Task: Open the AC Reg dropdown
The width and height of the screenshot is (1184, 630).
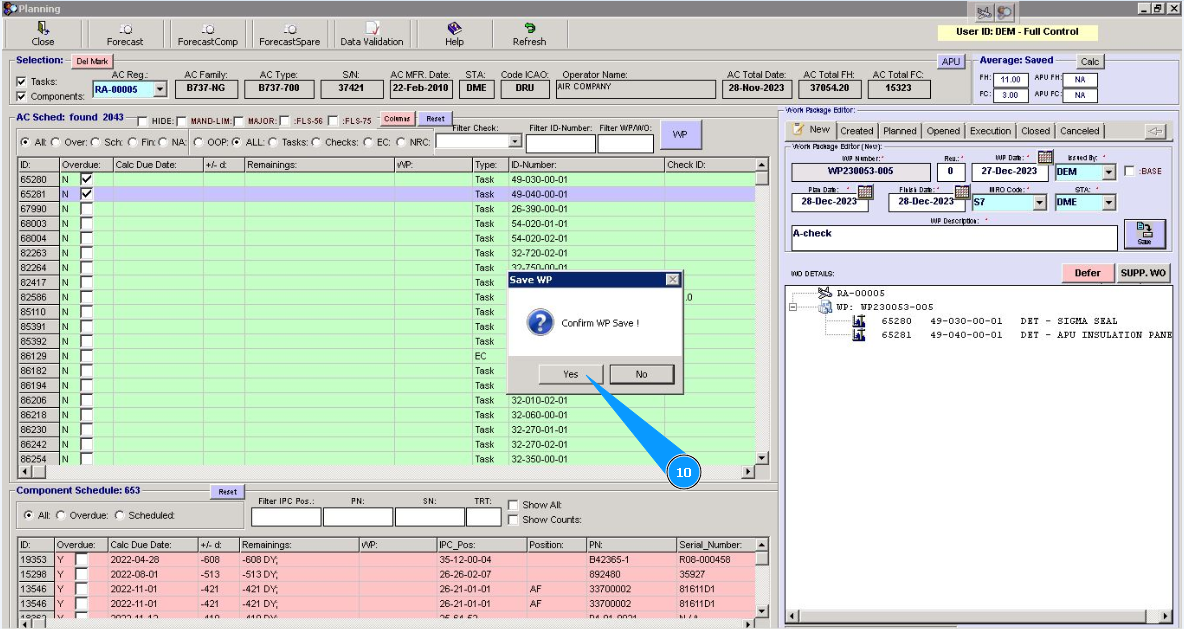Action: 160,90
